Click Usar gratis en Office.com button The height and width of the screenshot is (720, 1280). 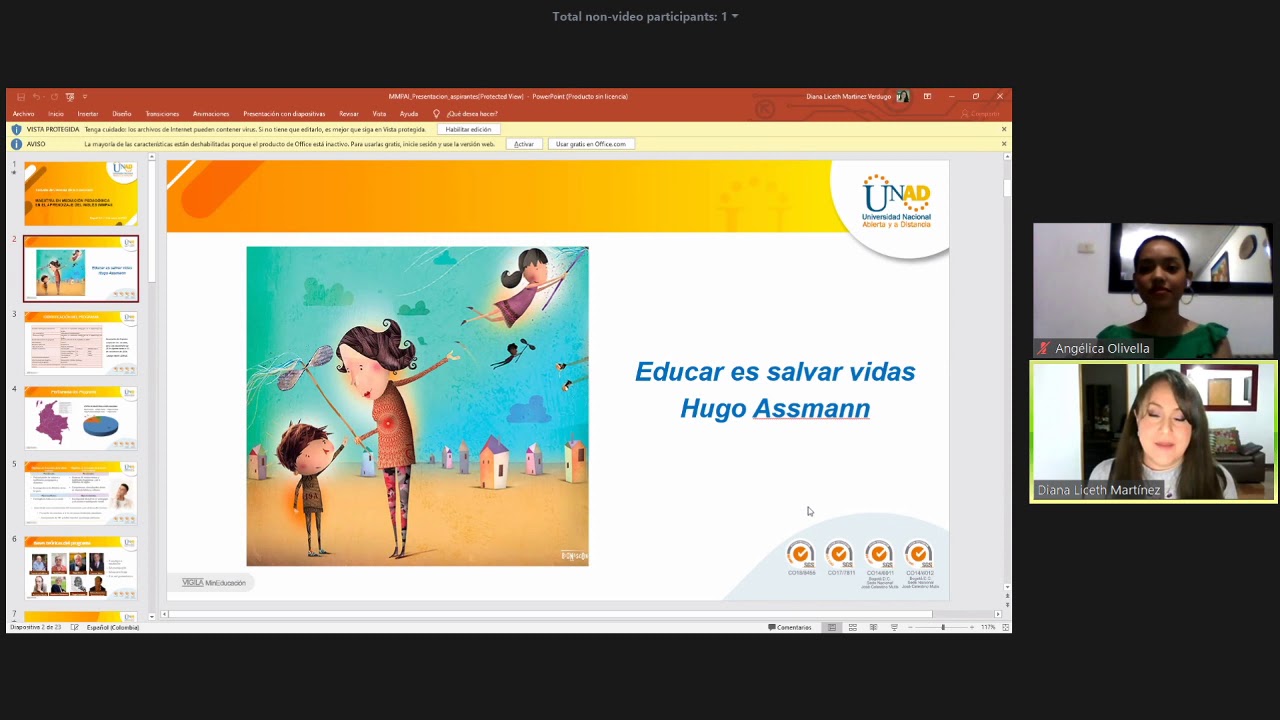[590, 144]
